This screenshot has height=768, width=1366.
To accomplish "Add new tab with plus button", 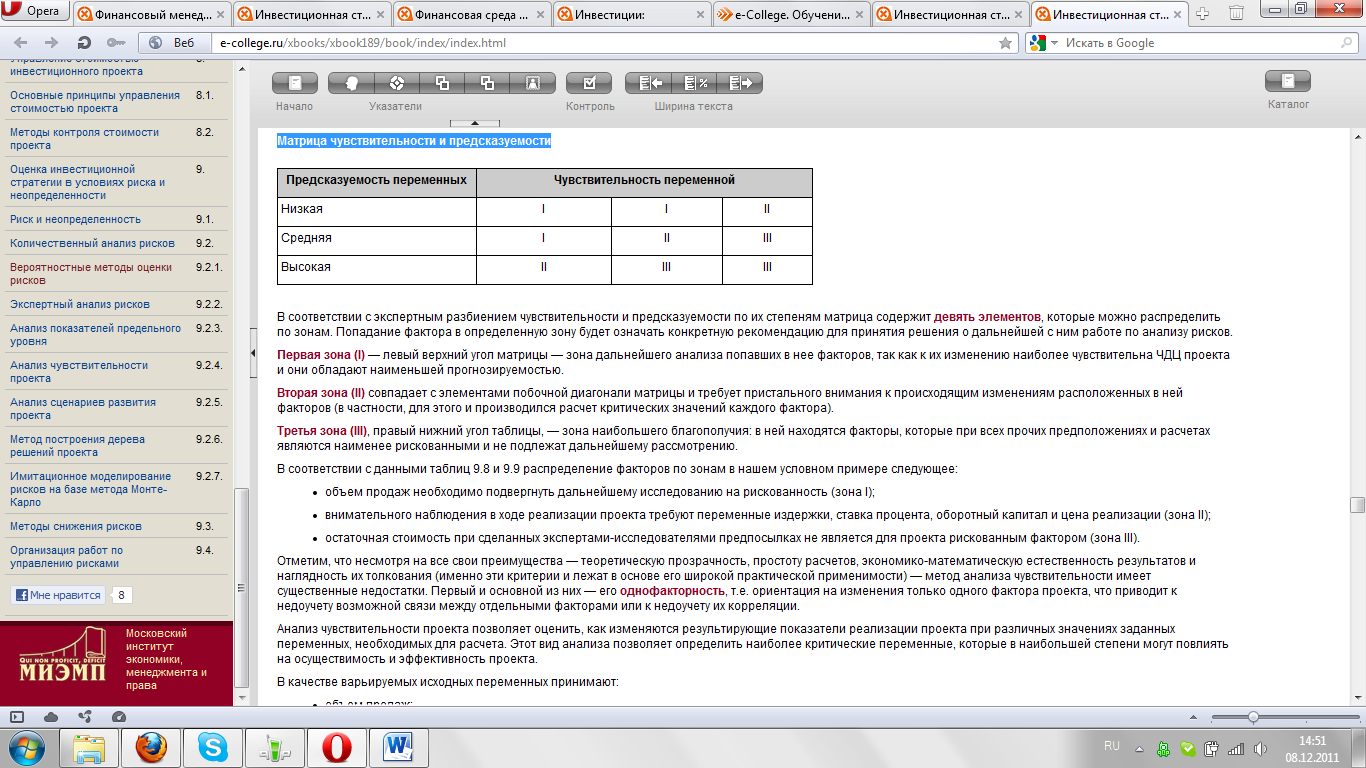I will pyautogui.click(x=1203, y=13).
